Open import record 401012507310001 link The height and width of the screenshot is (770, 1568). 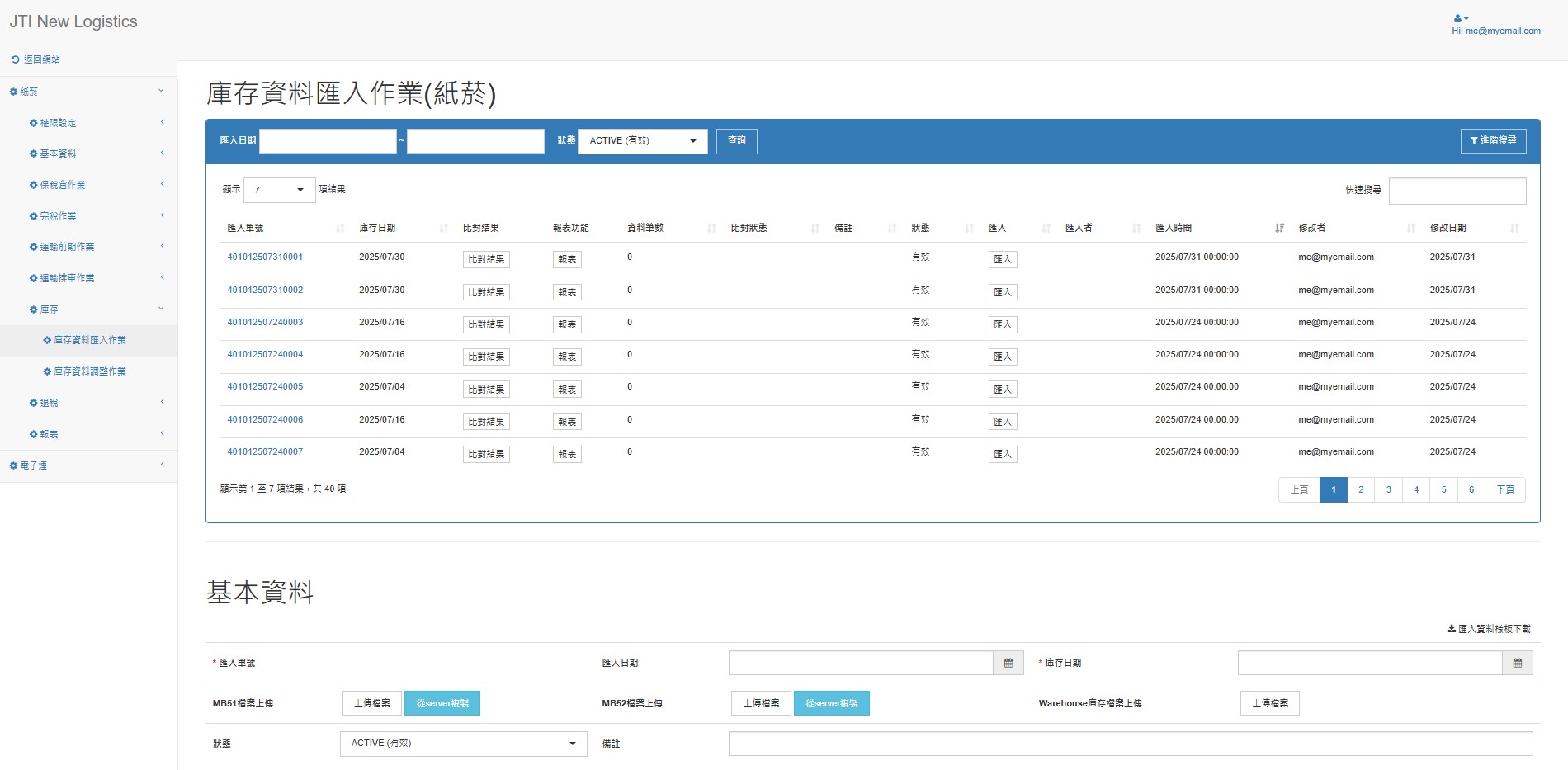pyautogui.click(x=265, y=257)
